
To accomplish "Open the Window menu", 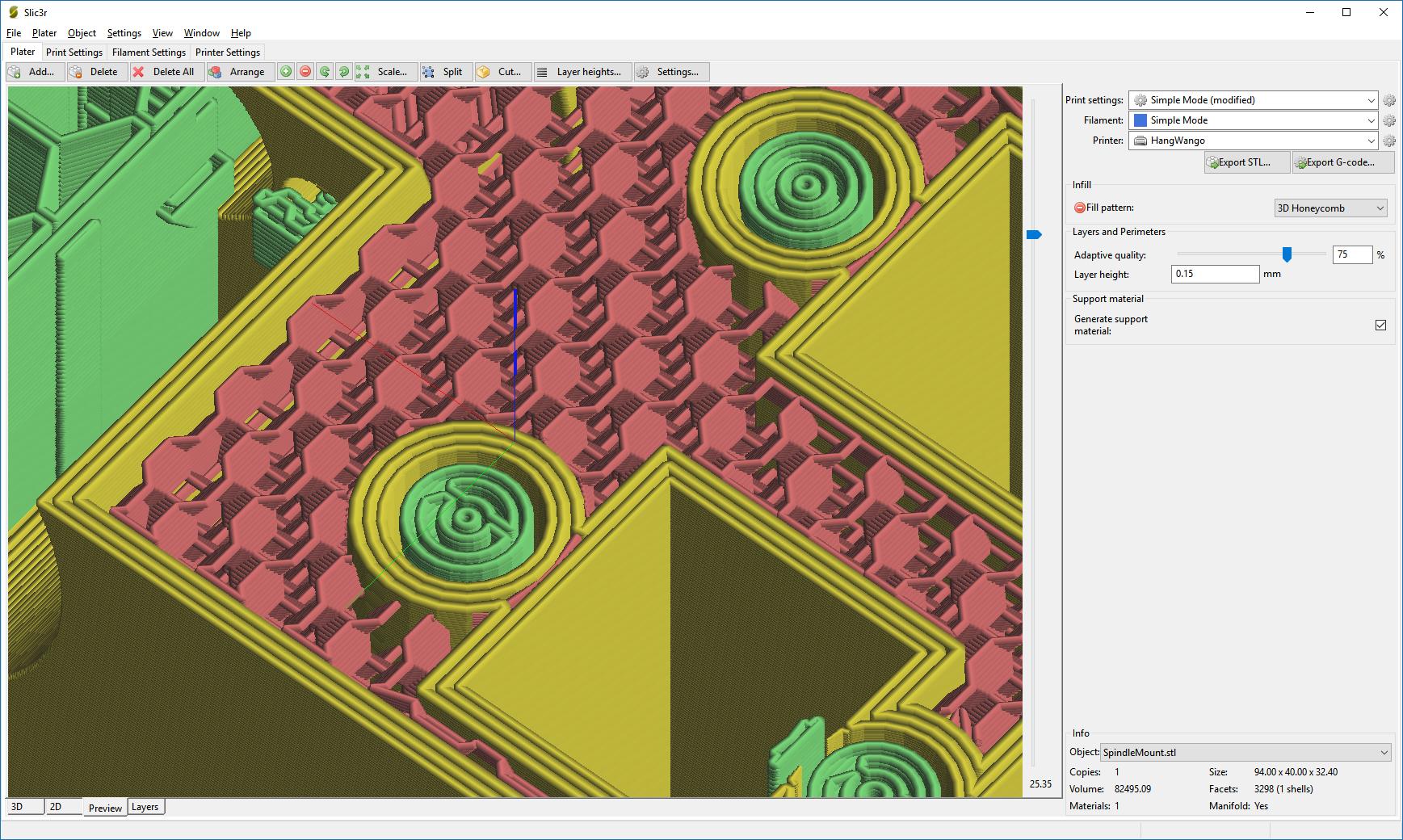I will [201, 33].
